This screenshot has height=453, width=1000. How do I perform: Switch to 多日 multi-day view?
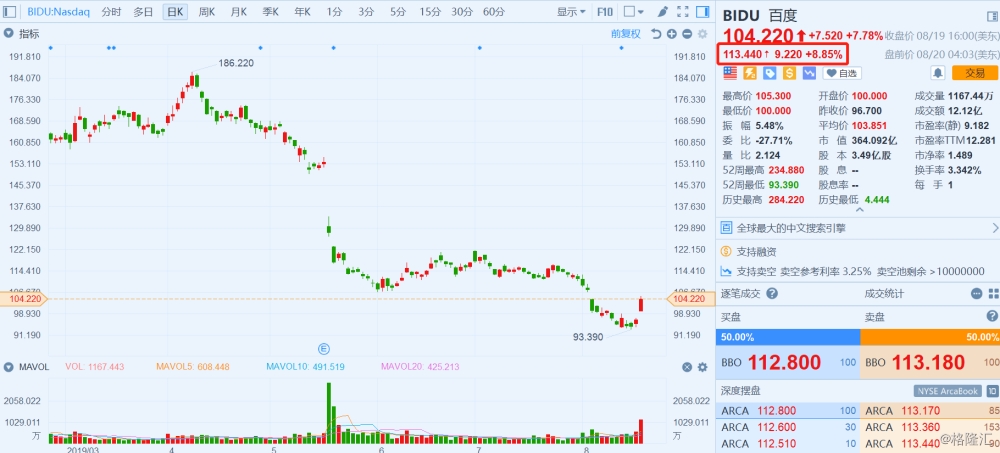point(143,11)
